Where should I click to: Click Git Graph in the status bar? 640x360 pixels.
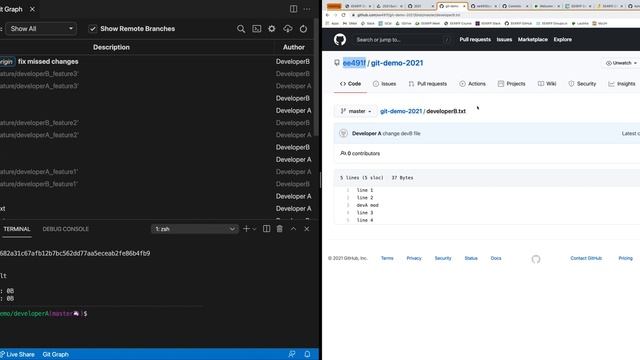pos(56,354)
